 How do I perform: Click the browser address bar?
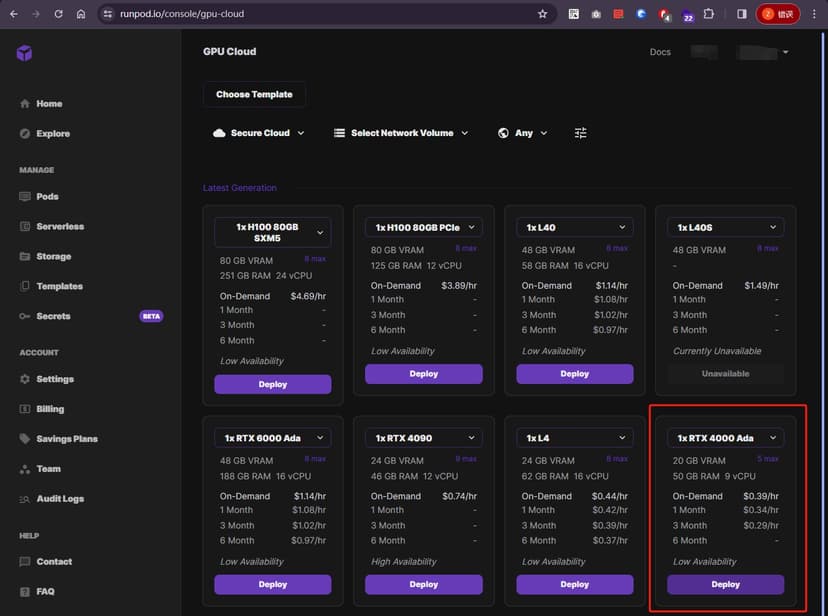pyautogui.click(x=320, y=14)
